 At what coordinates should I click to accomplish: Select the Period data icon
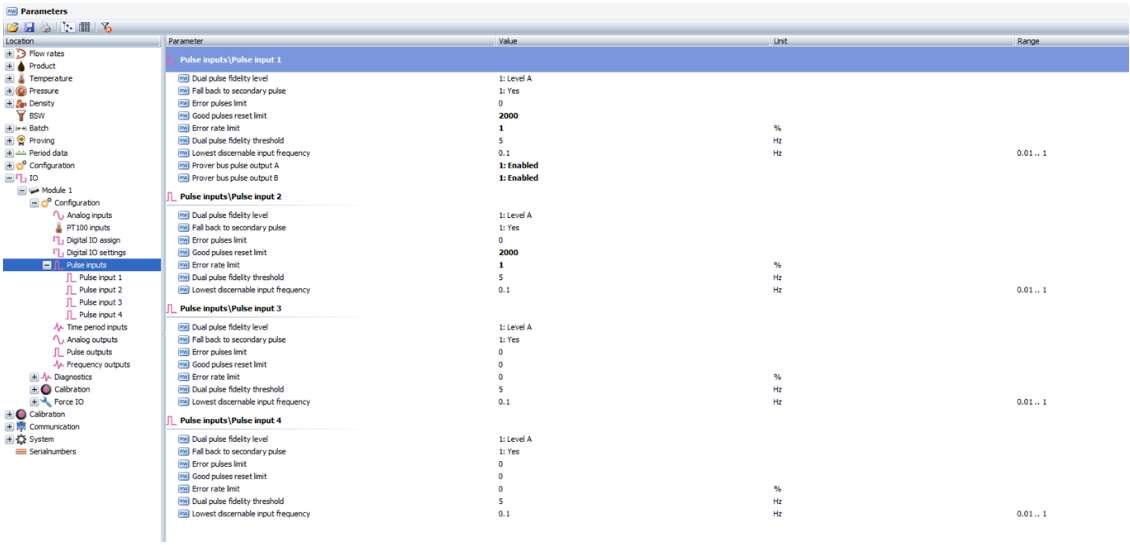click(x=22, y=153)
